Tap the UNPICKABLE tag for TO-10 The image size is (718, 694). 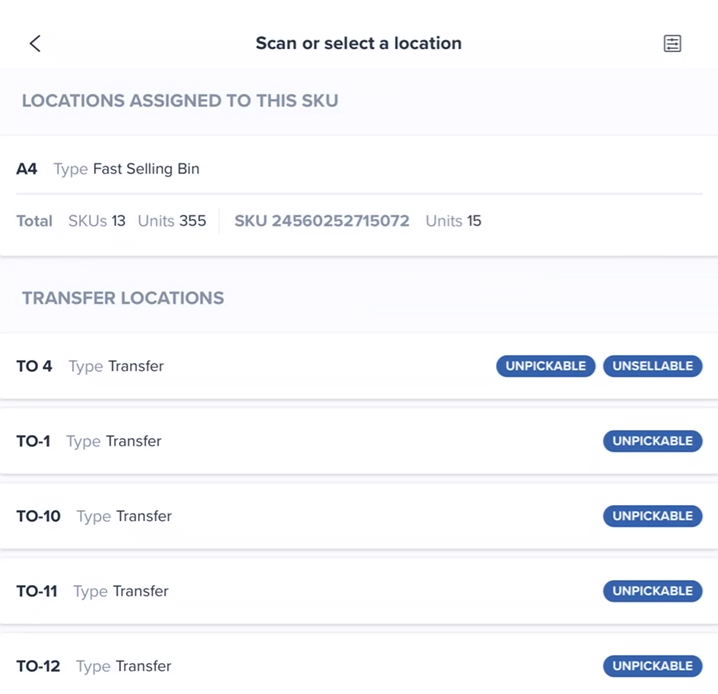pos(653,516)
